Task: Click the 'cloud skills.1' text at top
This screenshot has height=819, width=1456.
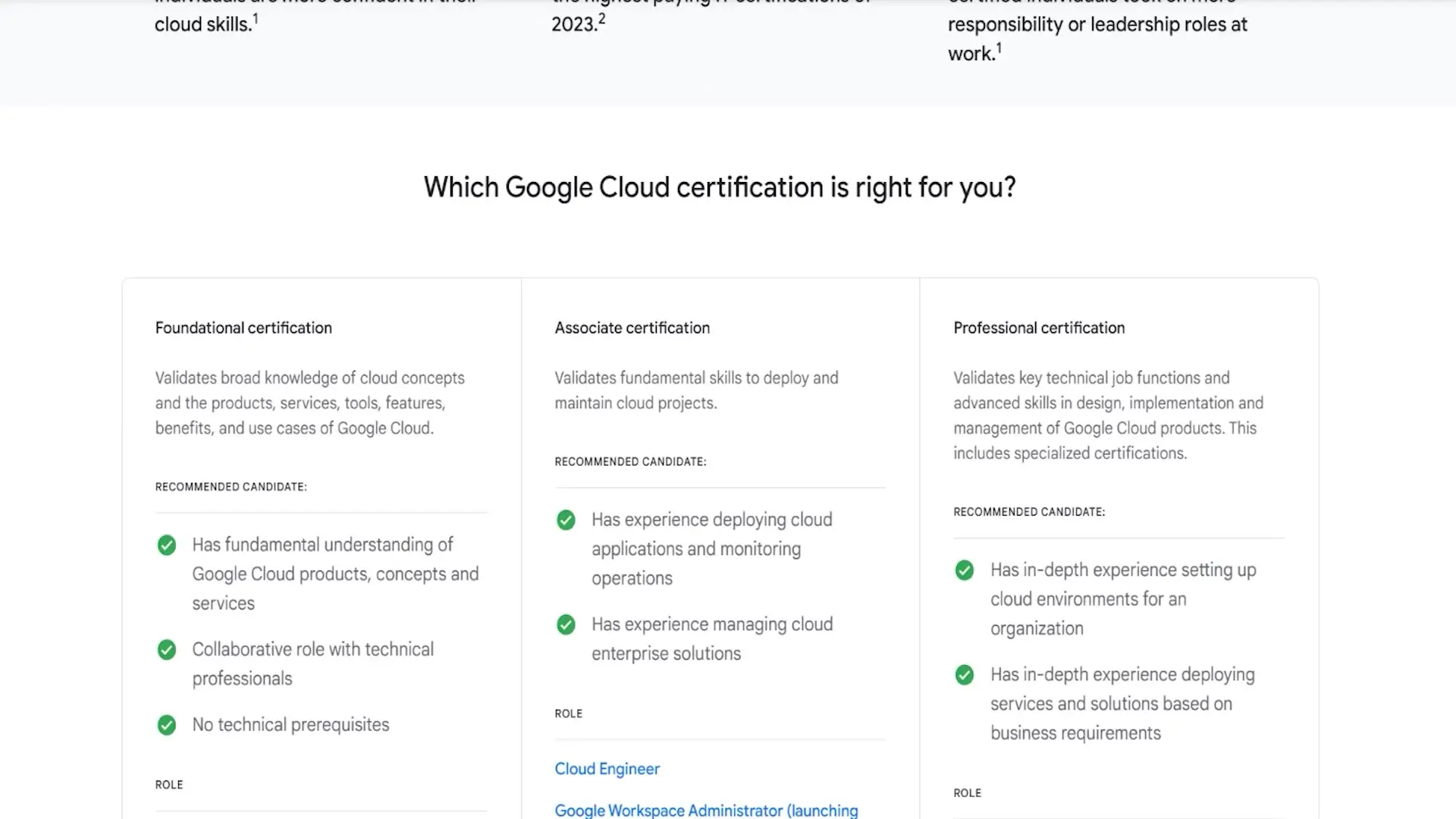Action: (x=206, y=24)
